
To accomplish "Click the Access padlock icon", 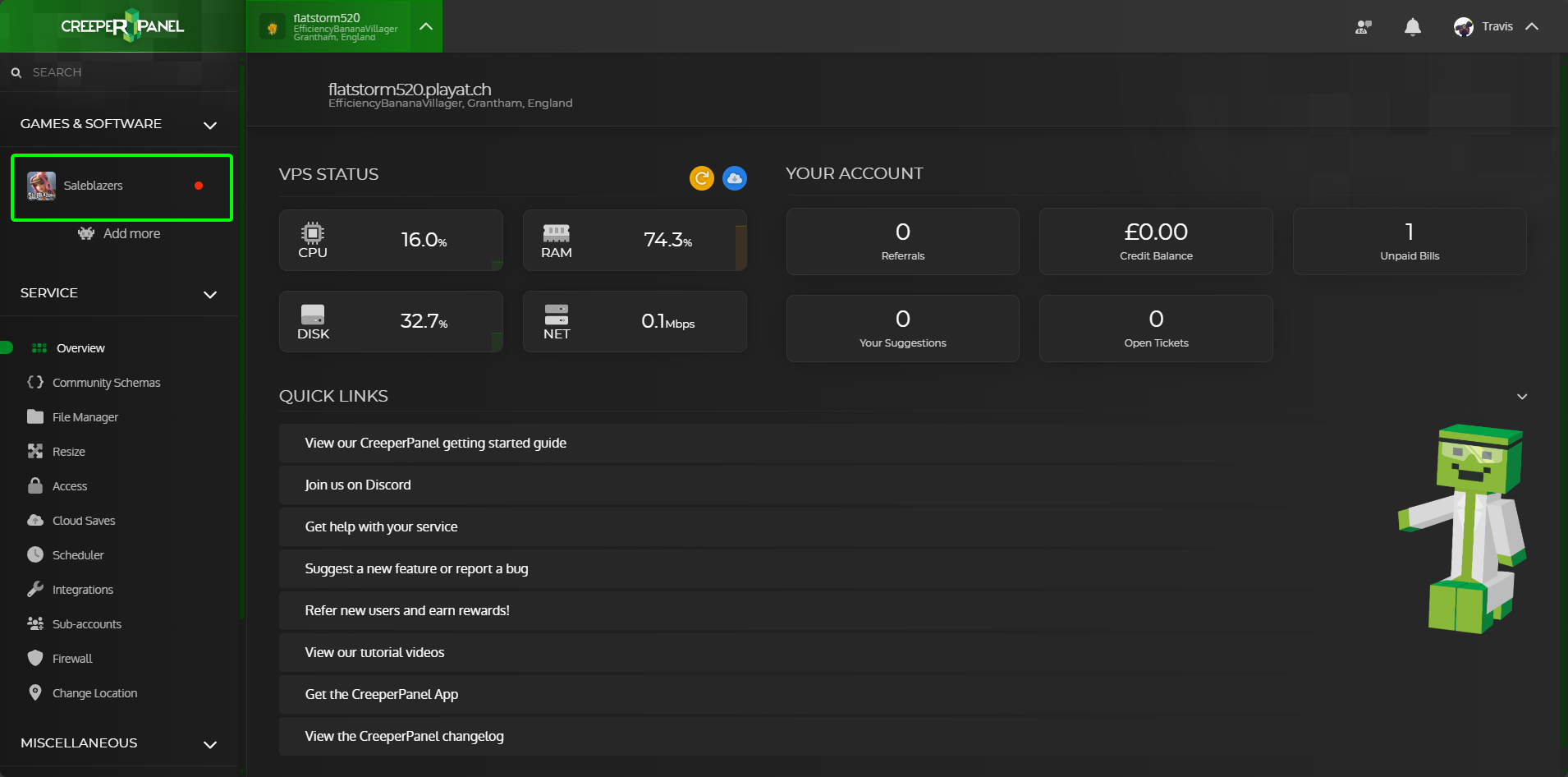I will tap(35, 485).
